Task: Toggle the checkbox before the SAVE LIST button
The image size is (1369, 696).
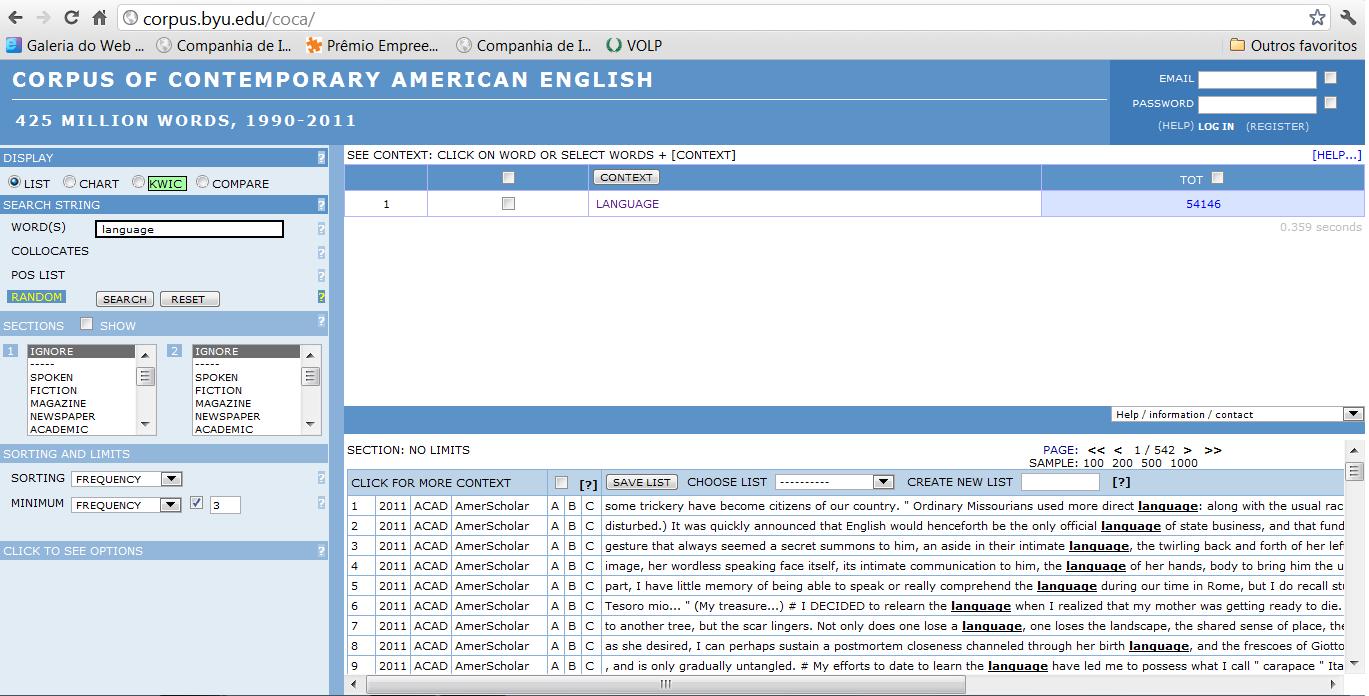Action: click(x=561, y=482)
